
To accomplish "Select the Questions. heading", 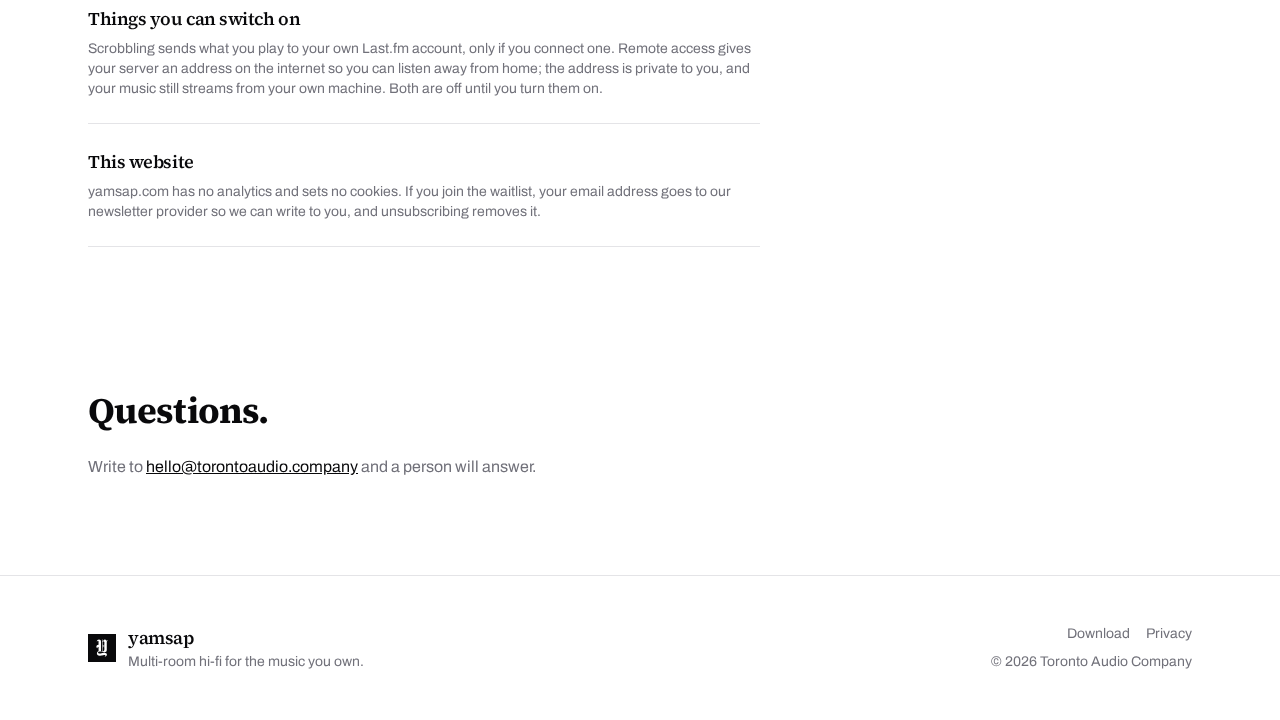I will (178, 411).
